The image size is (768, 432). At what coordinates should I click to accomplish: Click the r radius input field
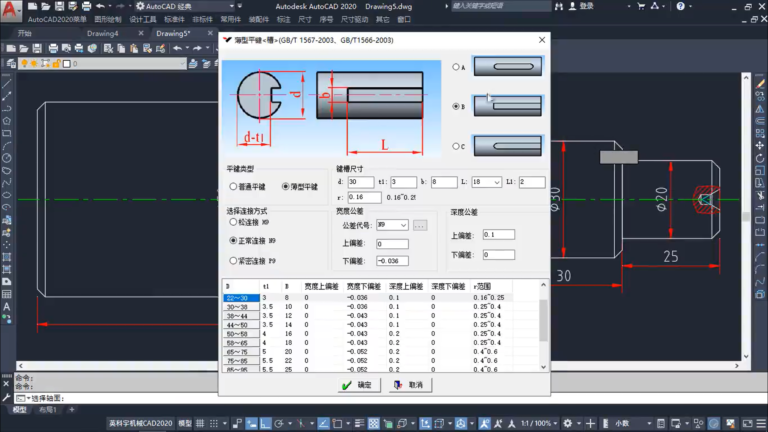pos(364,197)
